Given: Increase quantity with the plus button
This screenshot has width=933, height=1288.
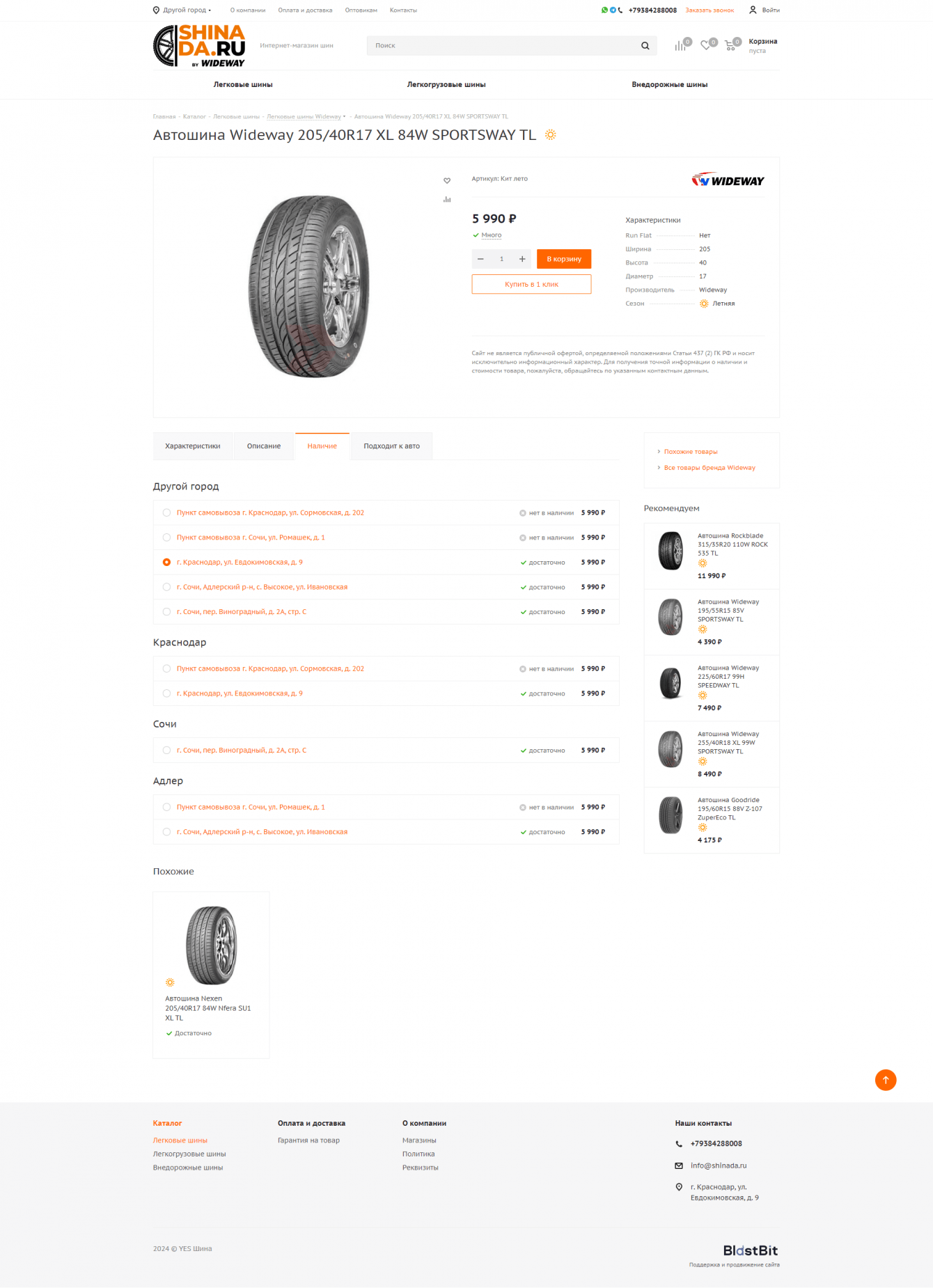Looking at the screenshot, I should (522, 259).
